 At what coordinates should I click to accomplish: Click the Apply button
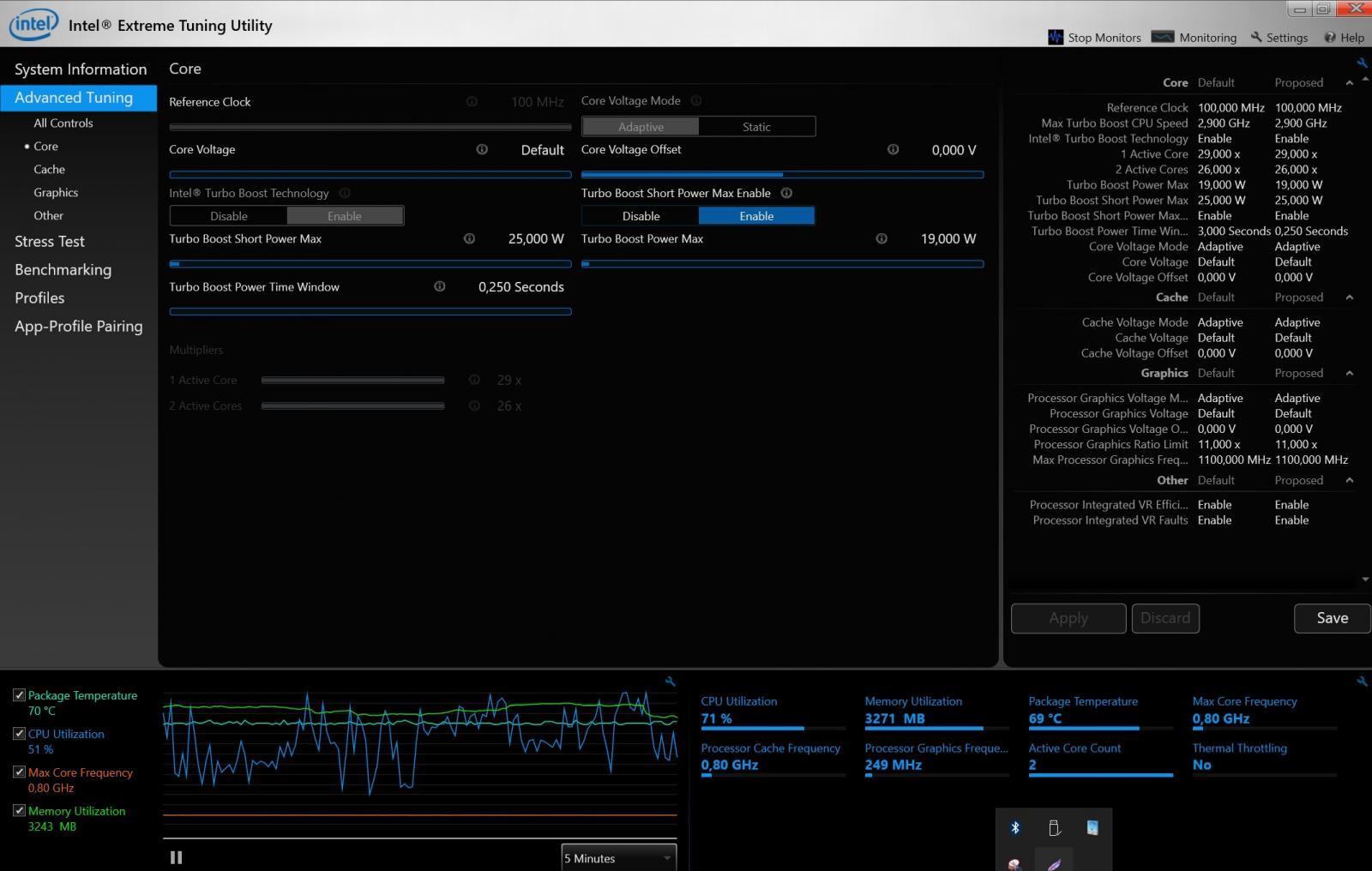(x=1068, y=618)
